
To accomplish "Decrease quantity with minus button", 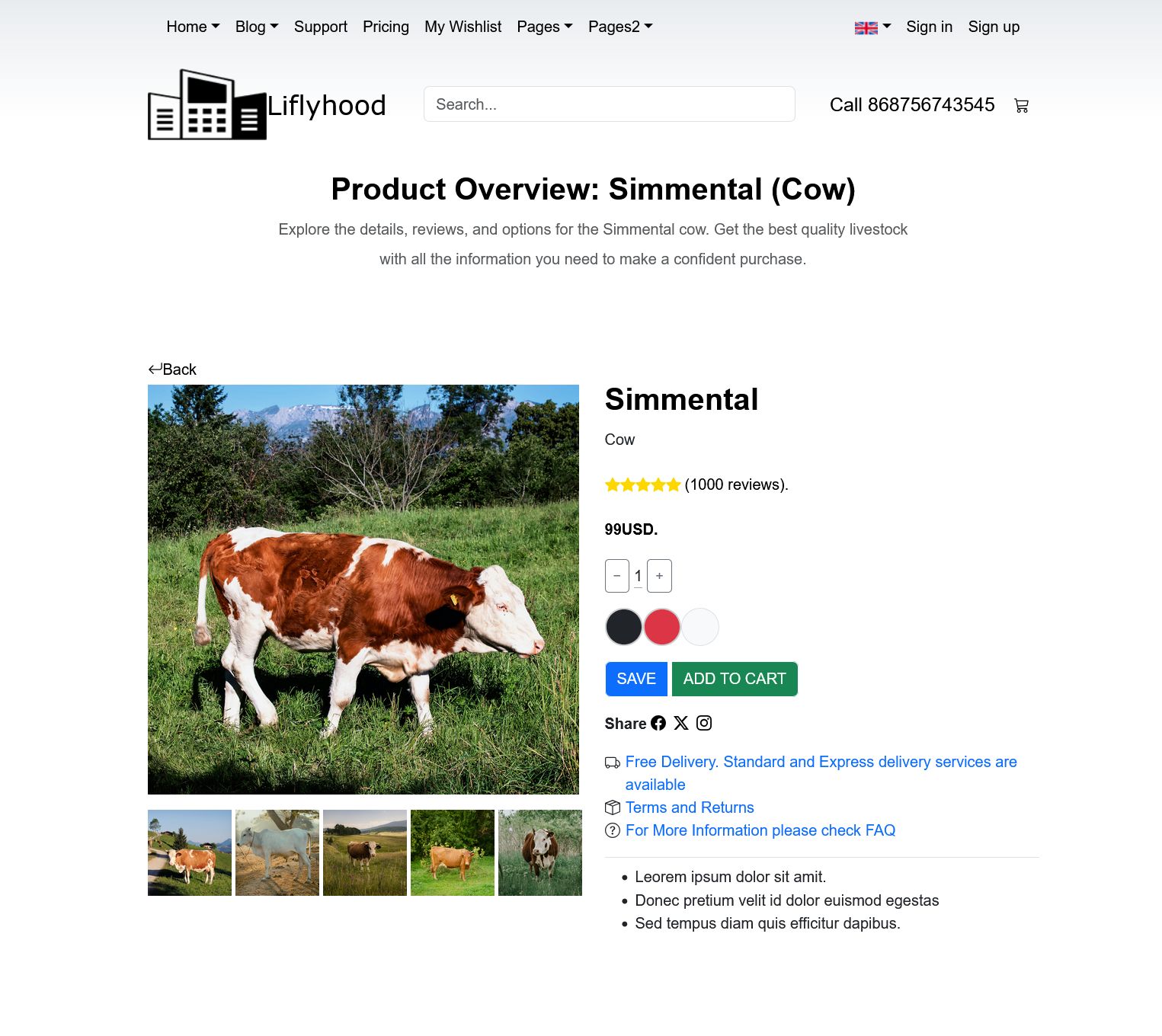I will click(616, 576).
